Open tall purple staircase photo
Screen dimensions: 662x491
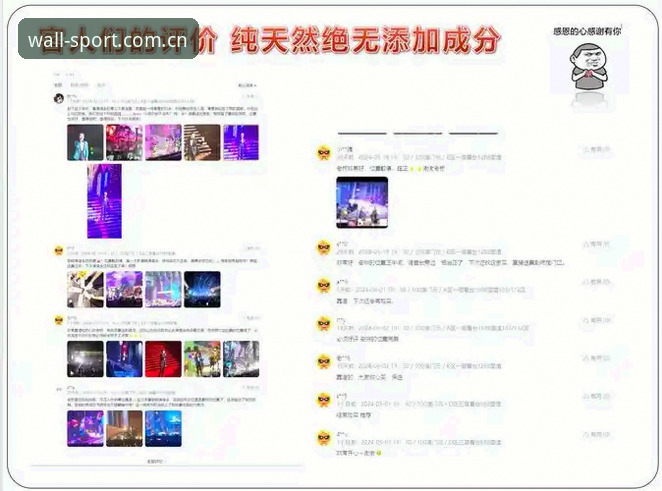[104, 201]
